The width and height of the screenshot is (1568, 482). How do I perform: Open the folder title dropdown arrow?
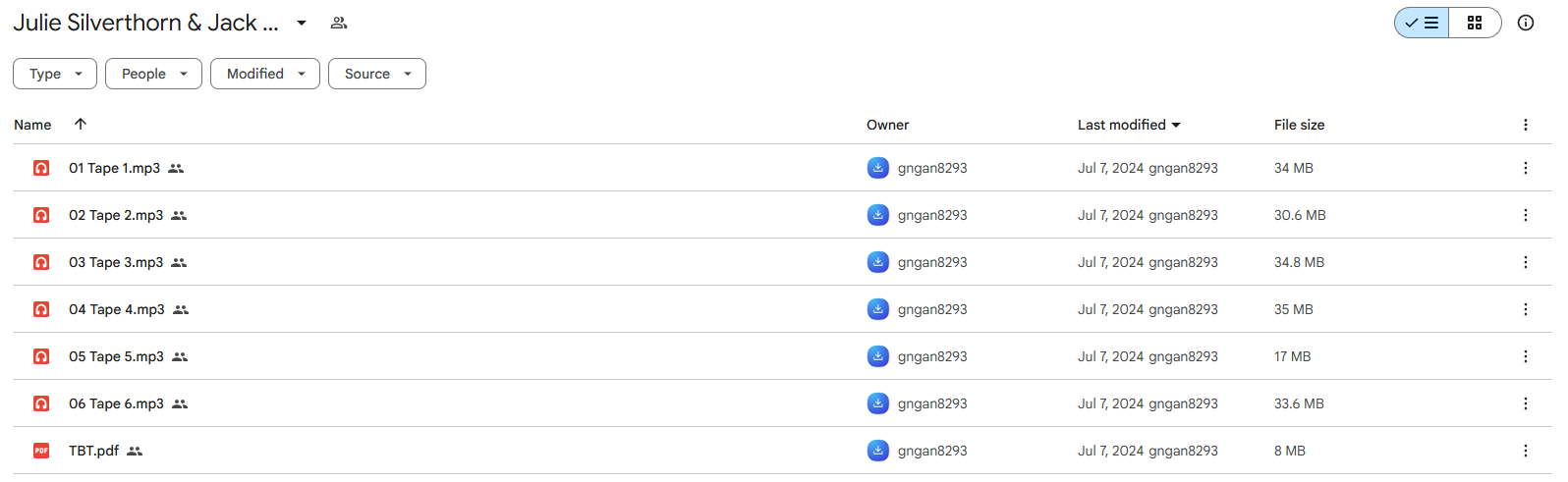(302, 23)
